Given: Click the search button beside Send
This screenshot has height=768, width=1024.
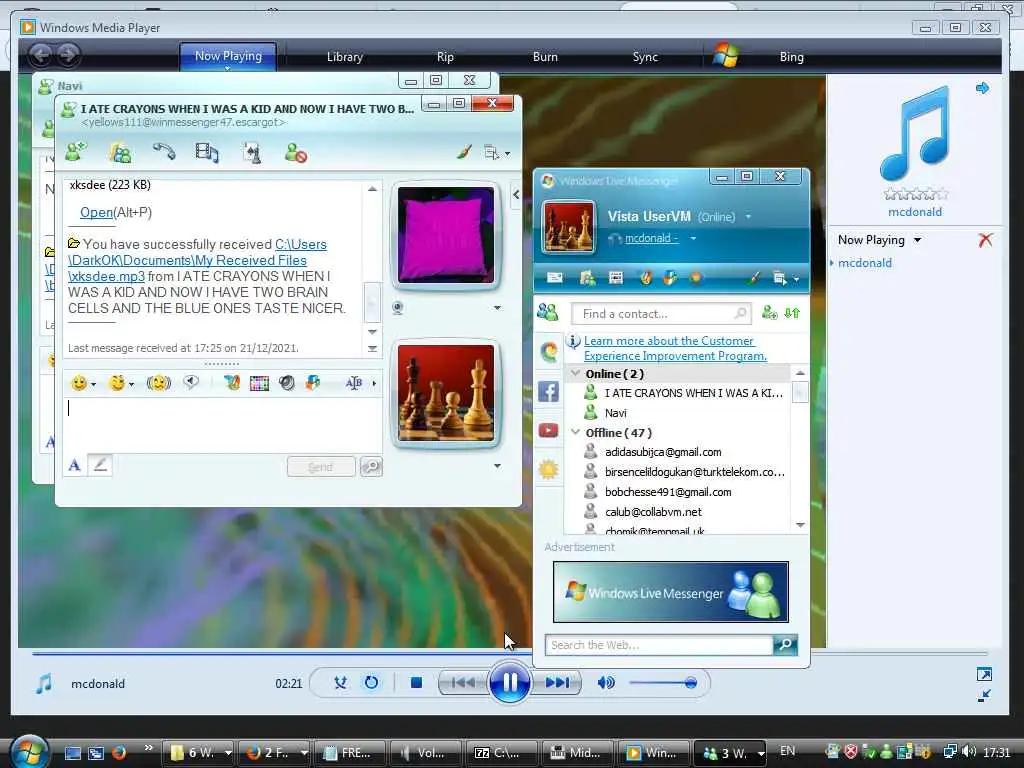Looking at the screenshot, I should pyautogui.click(x=371, y=466).
